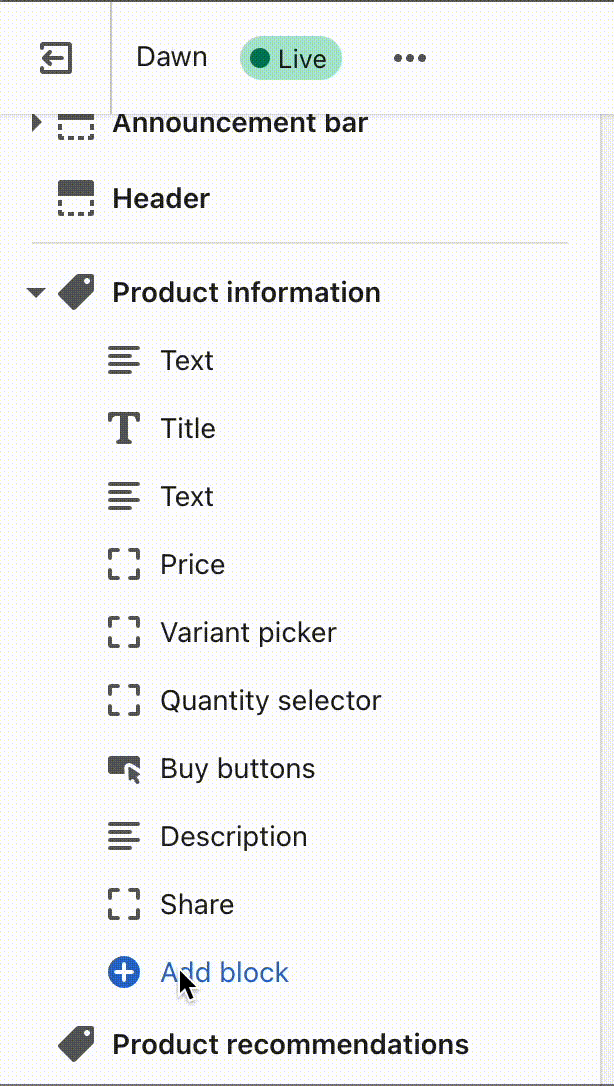Viewport: 614px width, 1086px height.
Task: Select the Text block under Title
Action: (x=186, y=496)
